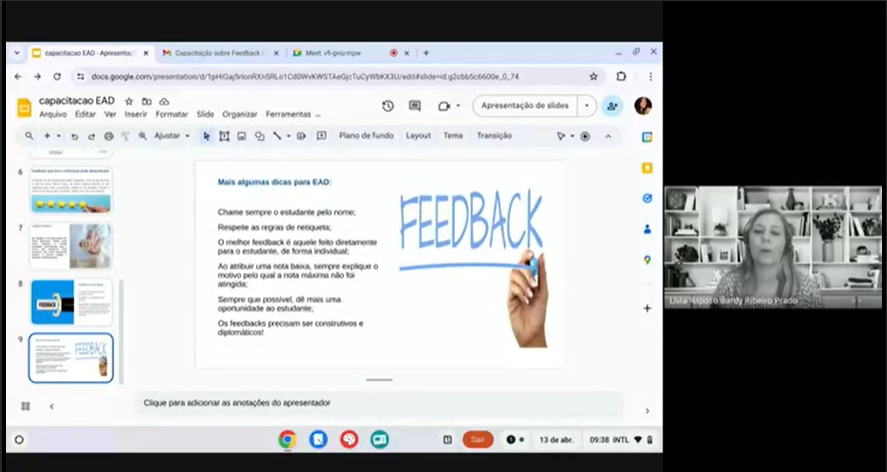This screenshot has width=887, height=472.
Task: Expand the line tool dropdown arrow
Action: (x=289, y=136)
